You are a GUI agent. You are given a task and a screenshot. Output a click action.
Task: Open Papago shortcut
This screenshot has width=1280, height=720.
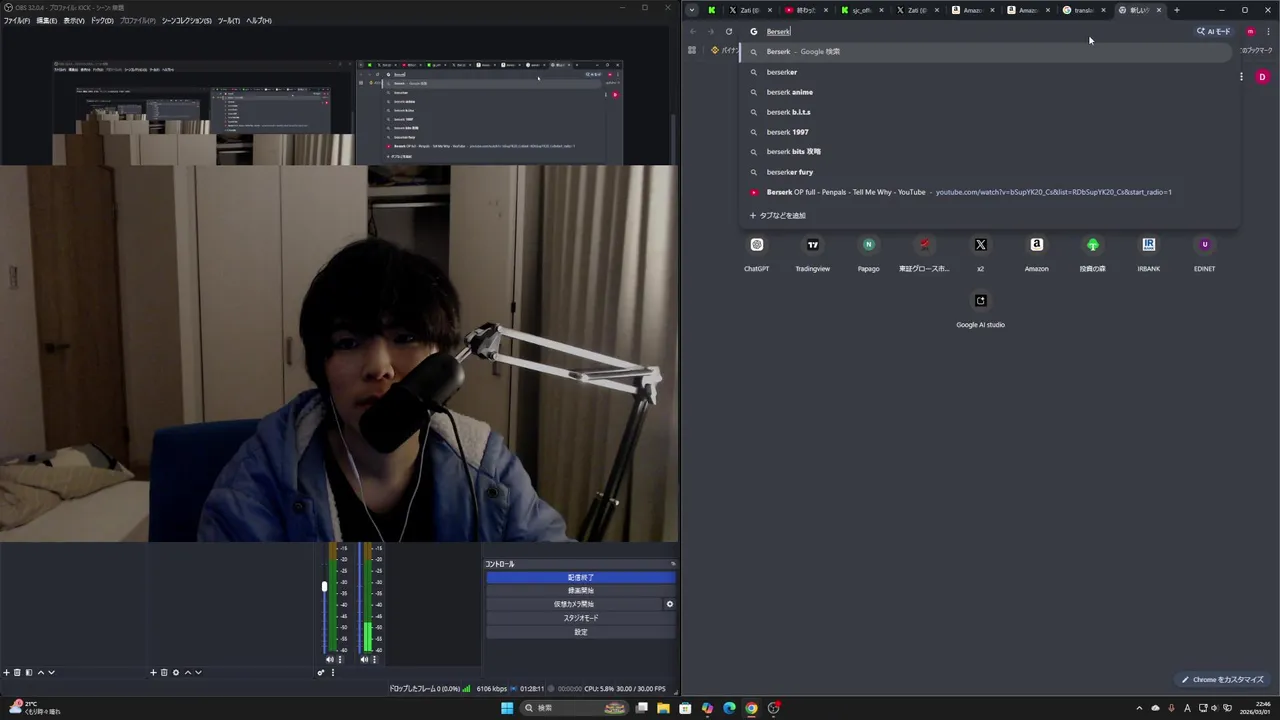(868, 253)
